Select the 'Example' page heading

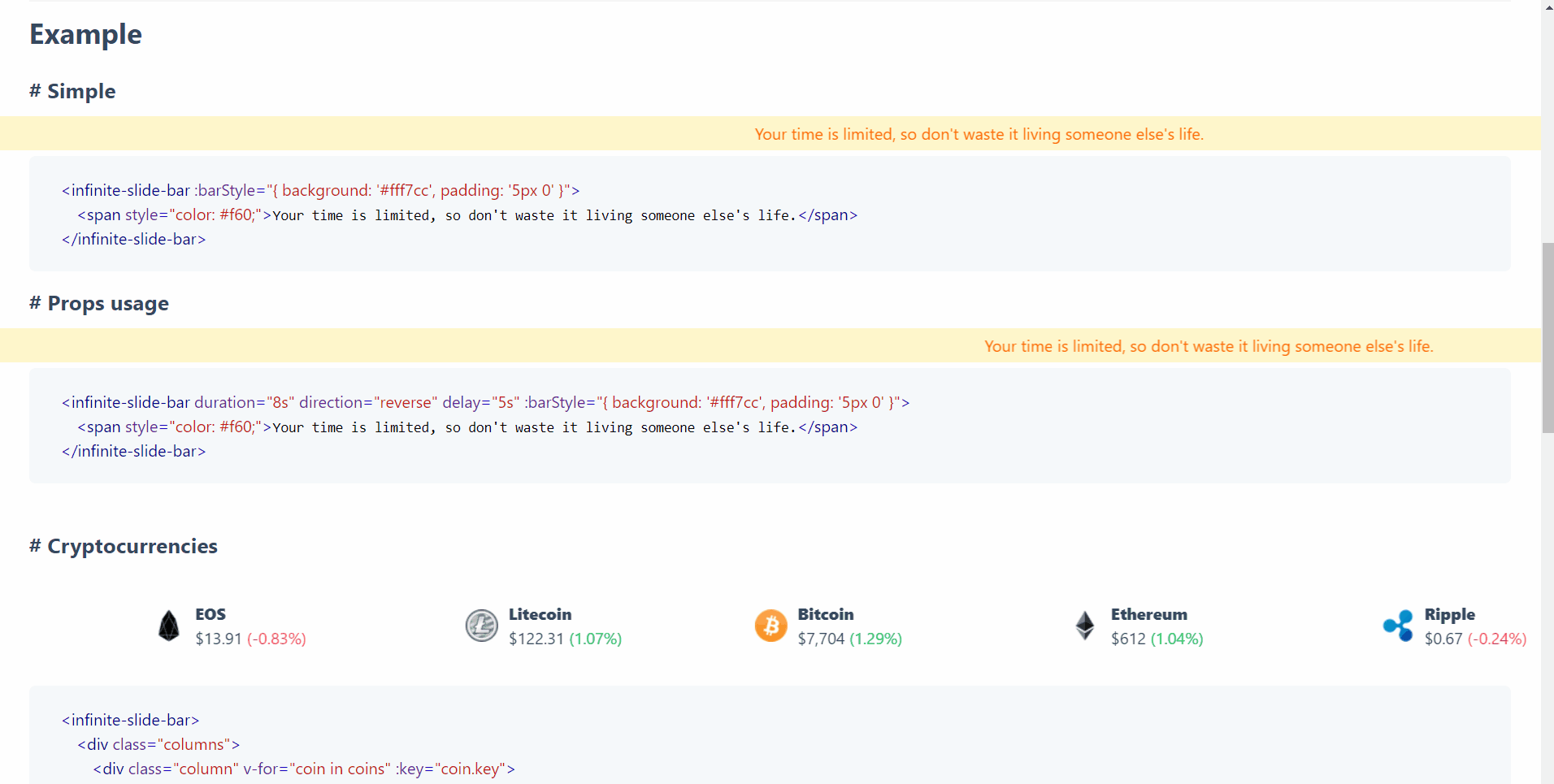85,34
